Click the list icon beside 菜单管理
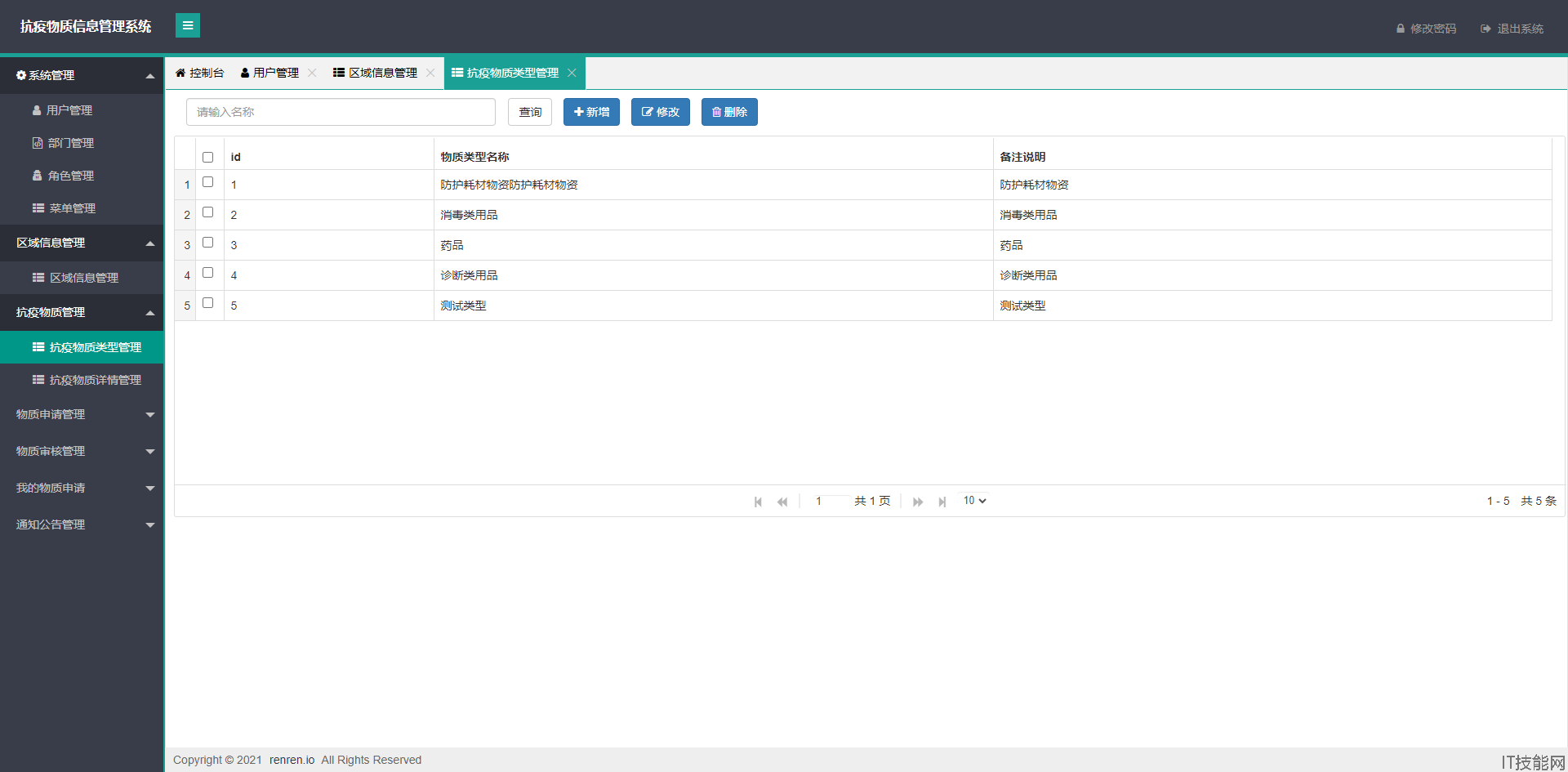Image resolution: width=1568 pixels, height=772 pixels. (x=38, y=208)
